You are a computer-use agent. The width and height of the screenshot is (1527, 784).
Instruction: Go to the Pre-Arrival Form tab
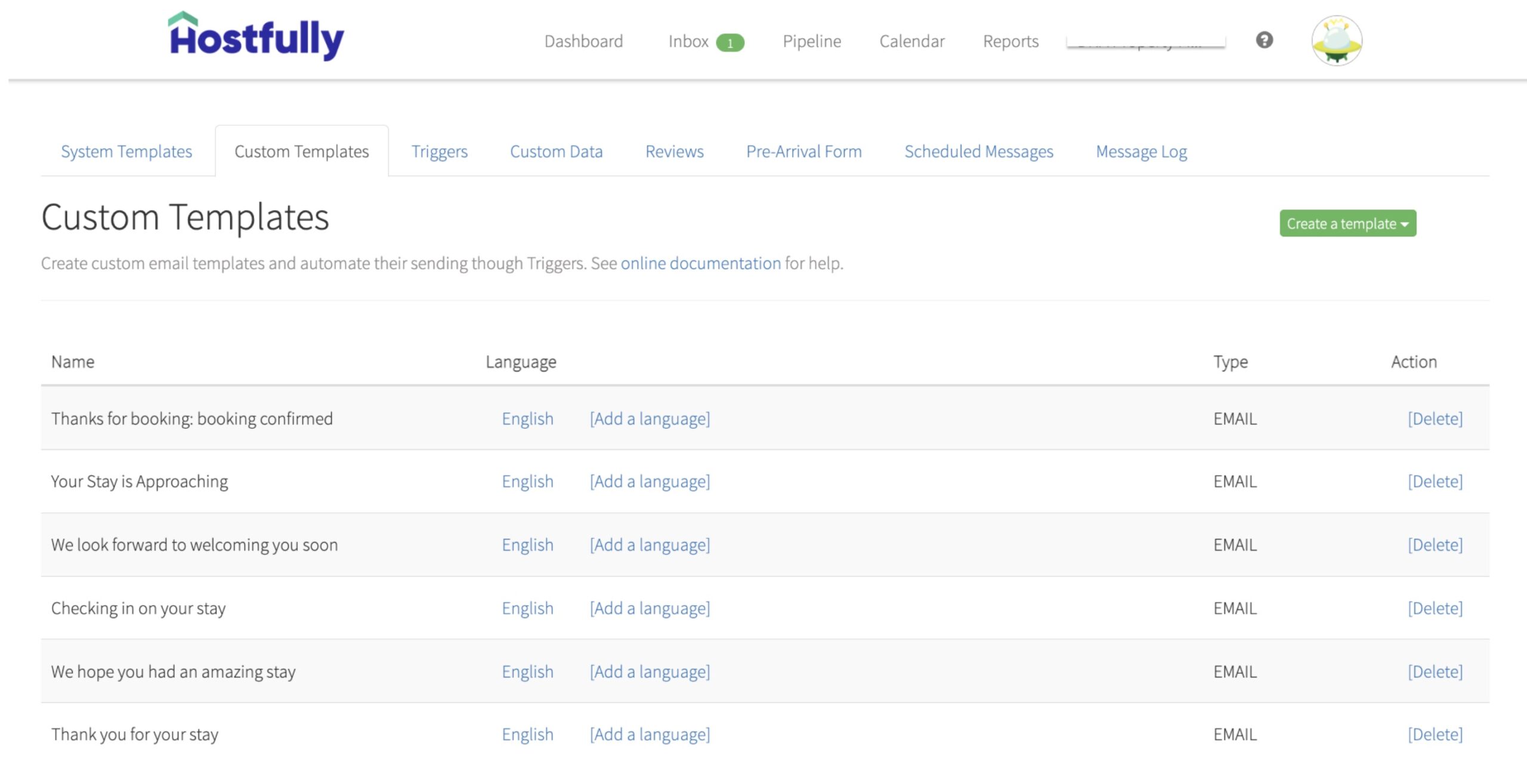pyautogui.click(x=804, y=151)
